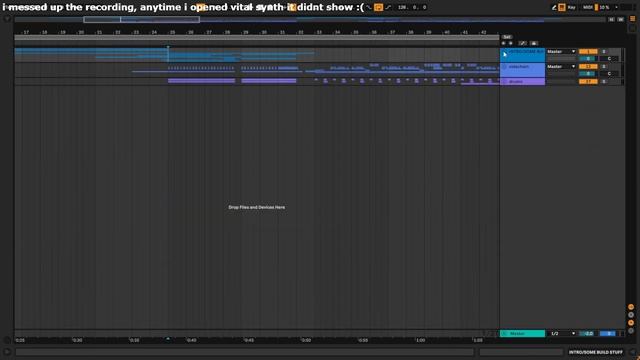Screen dimensions: 640x360
Task: Unfold the drums track
Action: tap(504, 82)
